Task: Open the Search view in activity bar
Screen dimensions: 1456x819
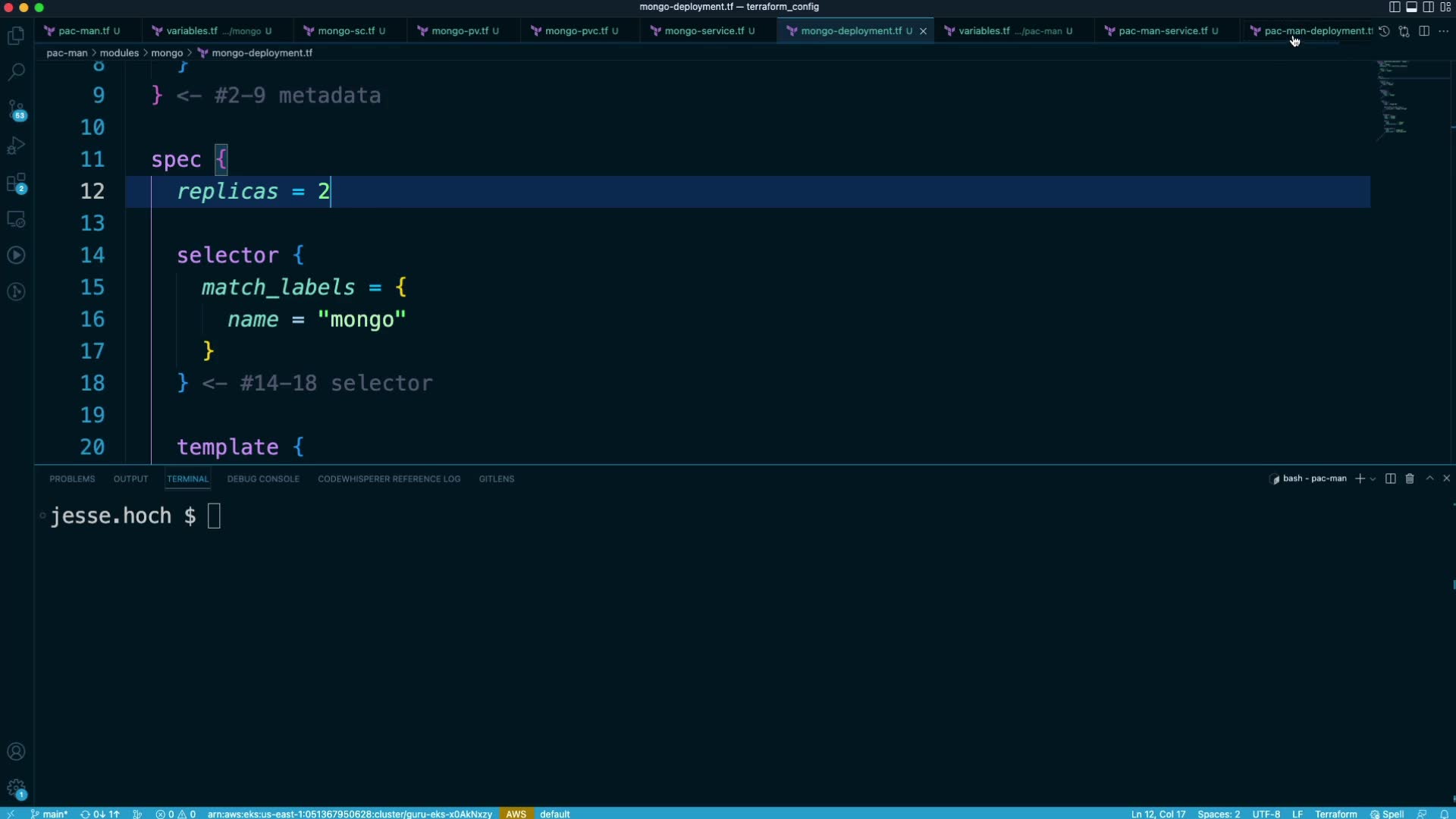Action: coord(16,72)
